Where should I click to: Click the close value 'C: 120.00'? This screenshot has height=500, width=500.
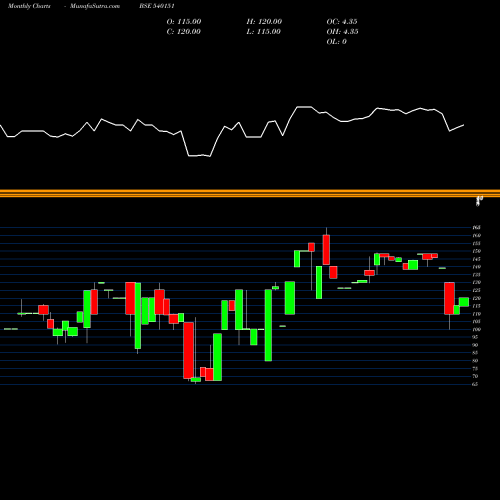point(184,32)
